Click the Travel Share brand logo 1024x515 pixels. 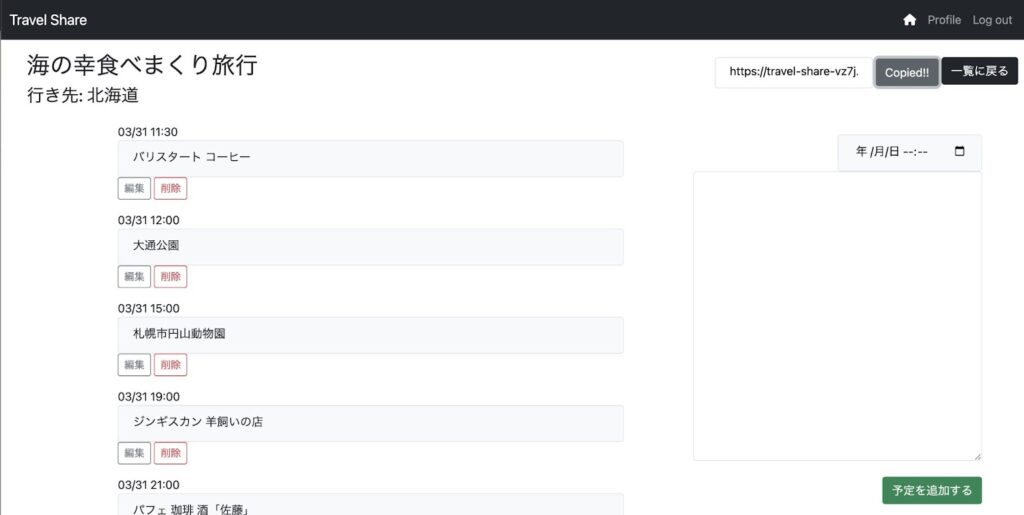coord(48,20)
